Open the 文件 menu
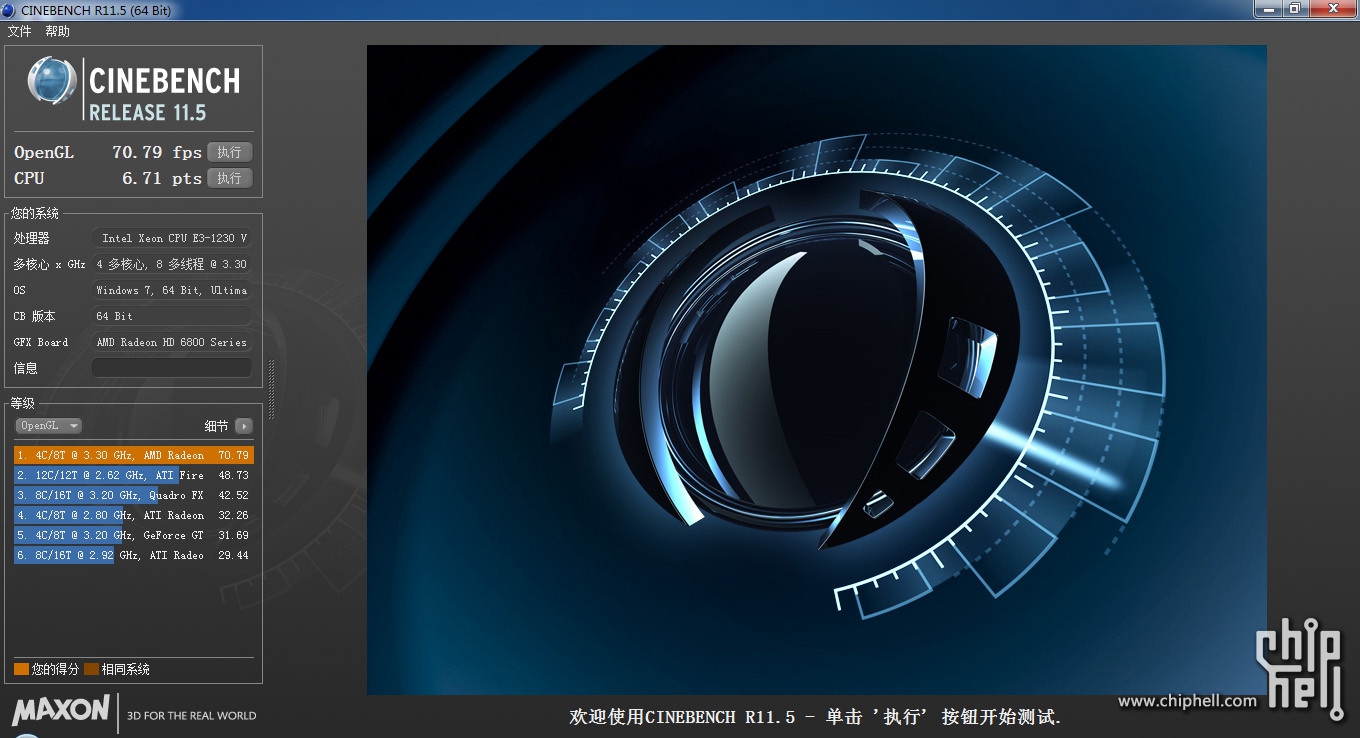Image resolution: width=1360 pixels, height=738 pixels. (19, 31)
